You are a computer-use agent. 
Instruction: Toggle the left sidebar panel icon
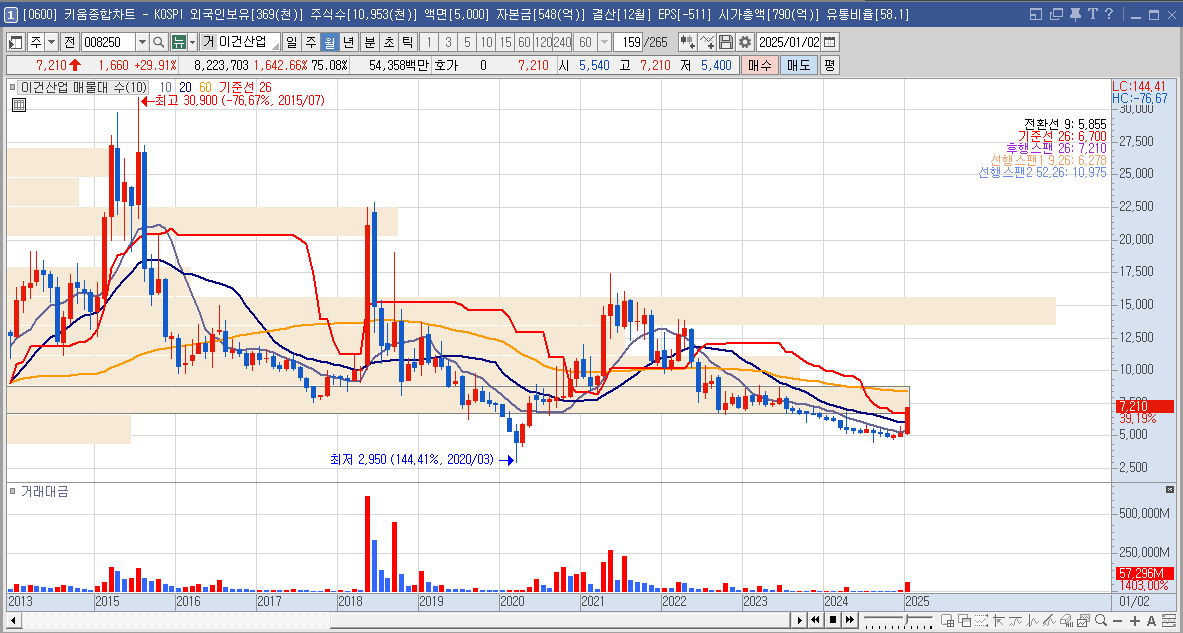pos(14,42)
